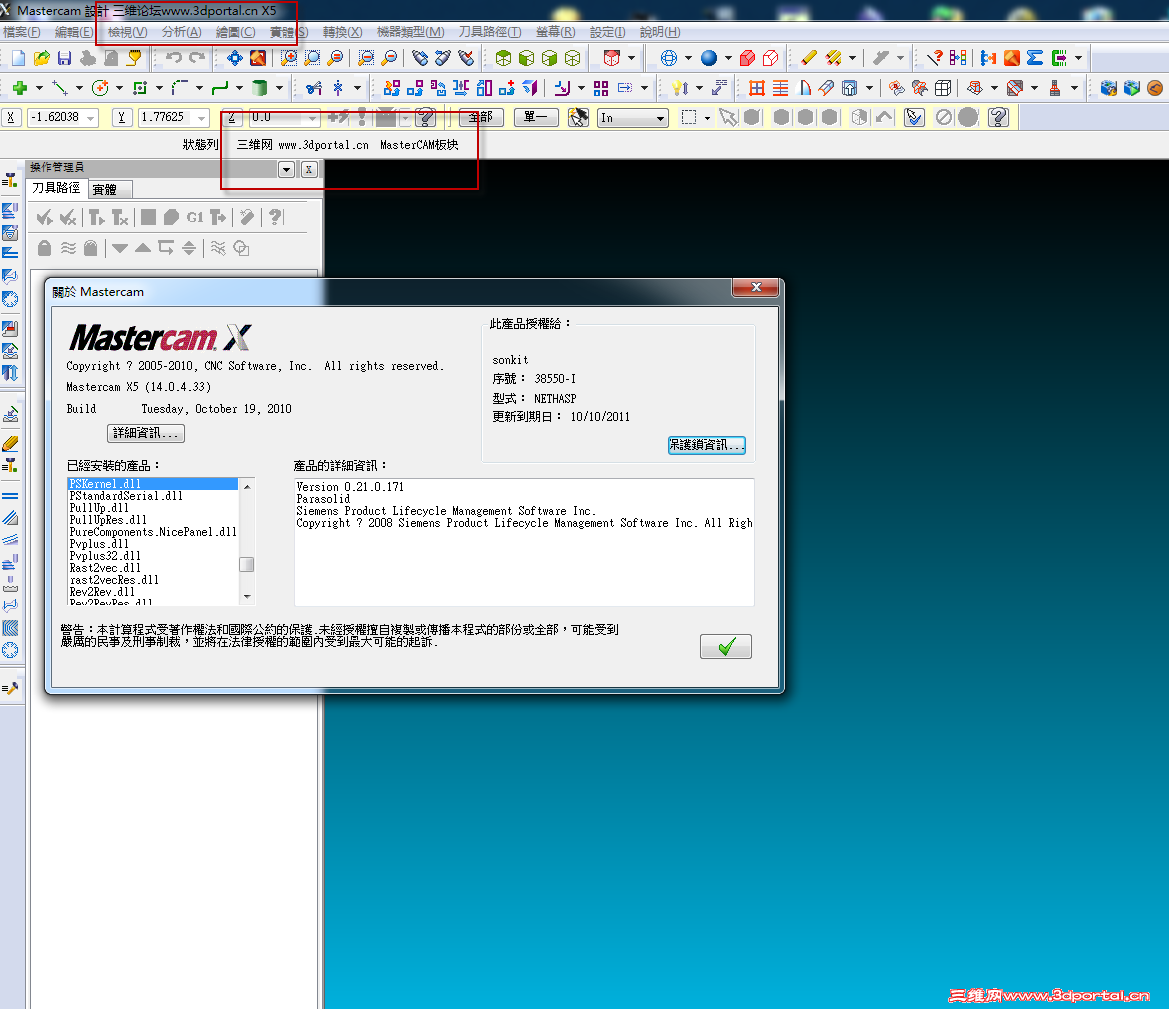This screenshot has height=1009, width=1169.
Task: Select Rast2vec.dll in installed products list
Action: click(x=105, y=568)
